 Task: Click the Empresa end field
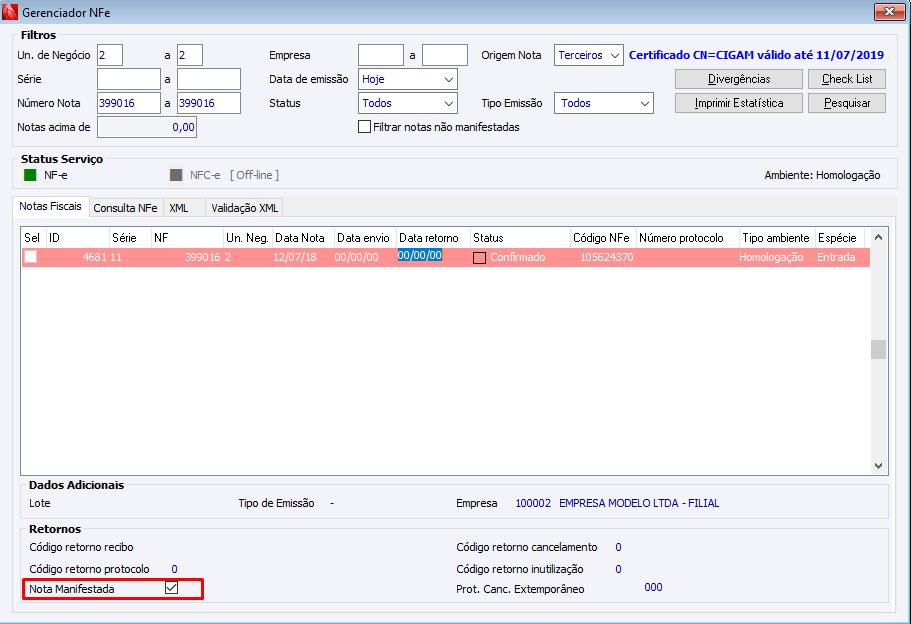(445, 55)
